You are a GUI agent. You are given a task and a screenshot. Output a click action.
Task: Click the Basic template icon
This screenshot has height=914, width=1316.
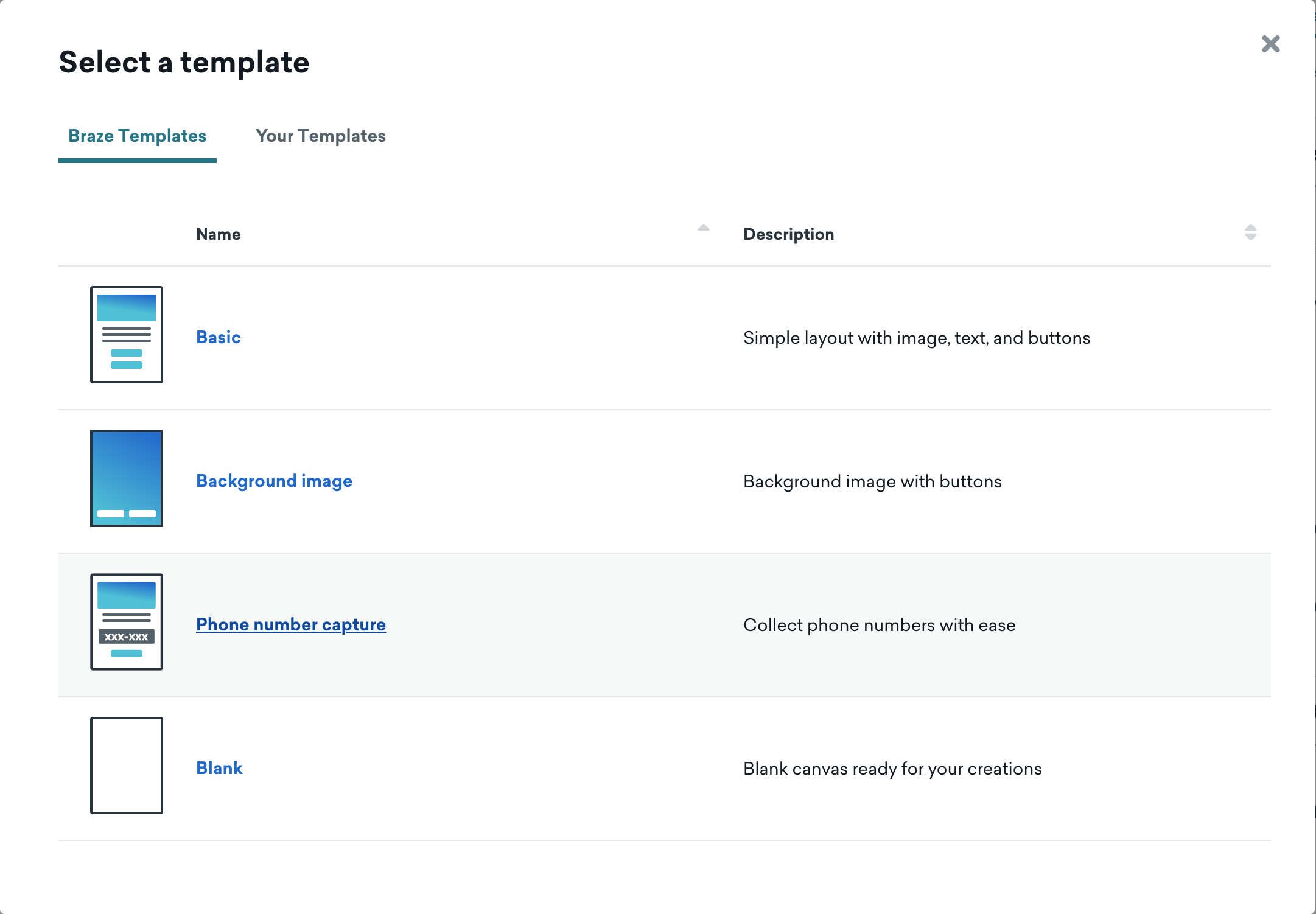pyautogui.click(x=127, y=335)
